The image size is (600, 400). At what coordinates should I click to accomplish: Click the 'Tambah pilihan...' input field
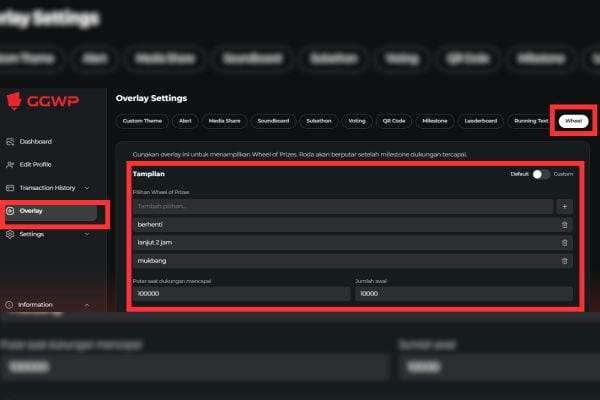click(x=343, y=206)
